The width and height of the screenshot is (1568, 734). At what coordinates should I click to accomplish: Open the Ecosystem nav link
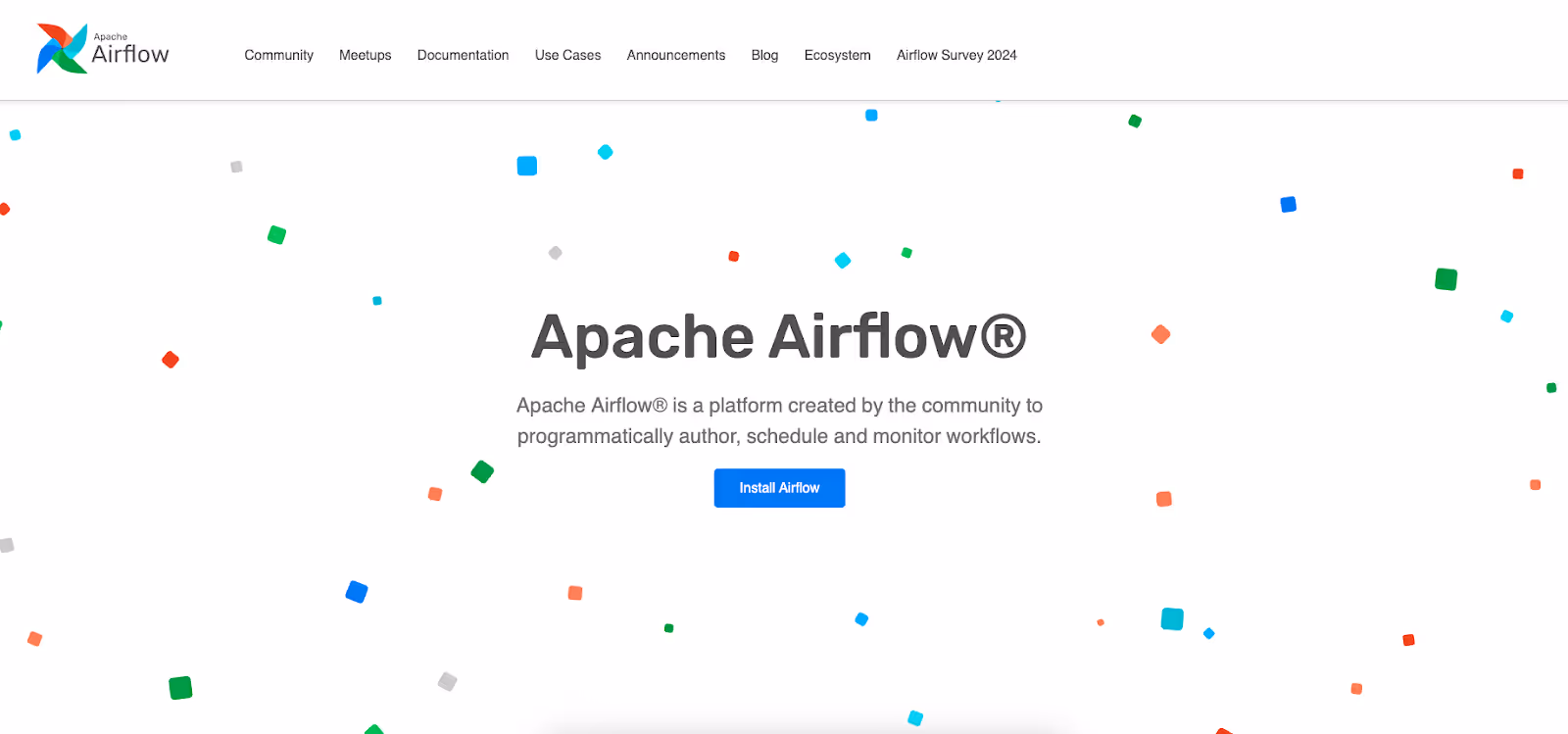point(837,55)
